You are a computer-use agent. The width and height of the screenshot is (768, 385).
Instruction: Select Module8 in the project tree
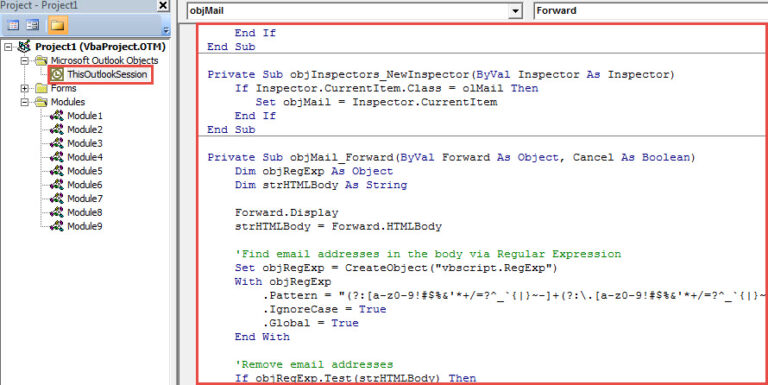[x=85, y=212]
